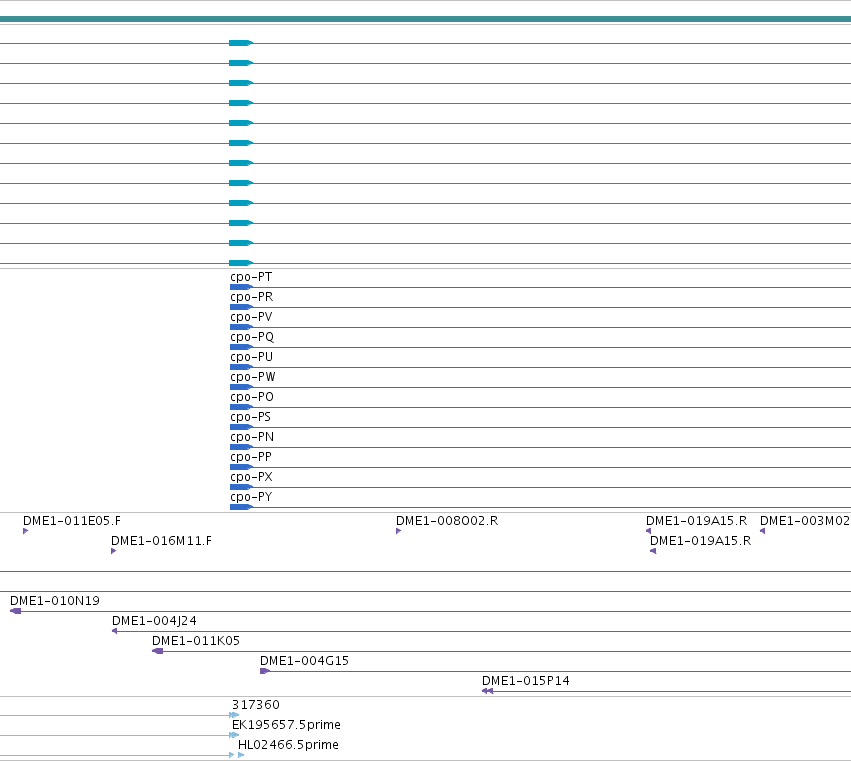Click the cpo-PN transcript label

252,437
